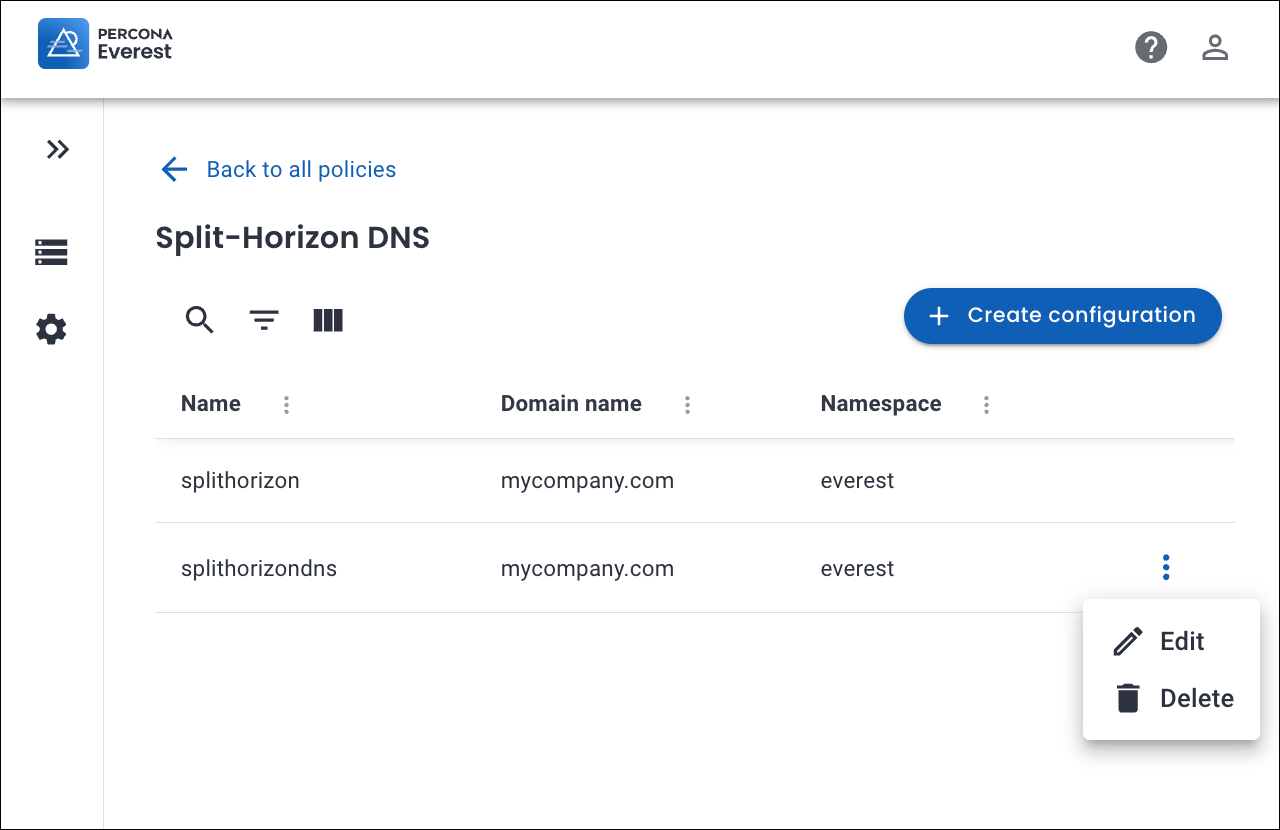This screenshot has height=830, width=1280.
Task: Open the databases list sidebar icon
Action: [51, 252]
